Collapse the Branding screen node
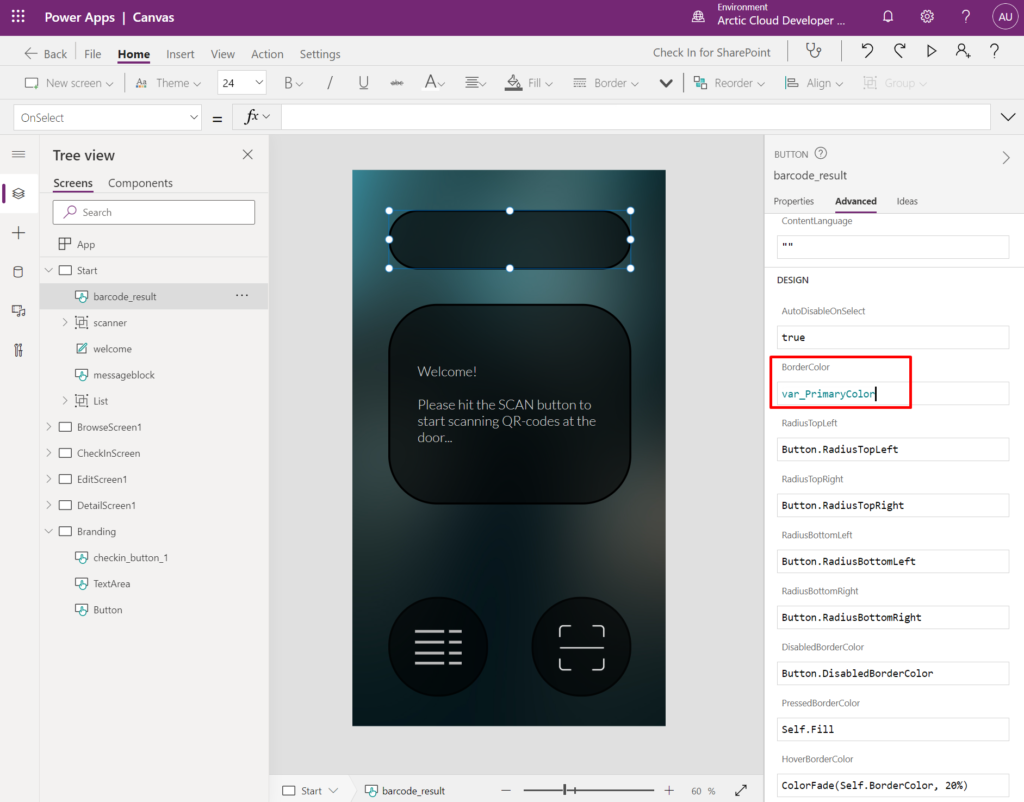This screenshot has height=802, width=1024. [49, 531]
